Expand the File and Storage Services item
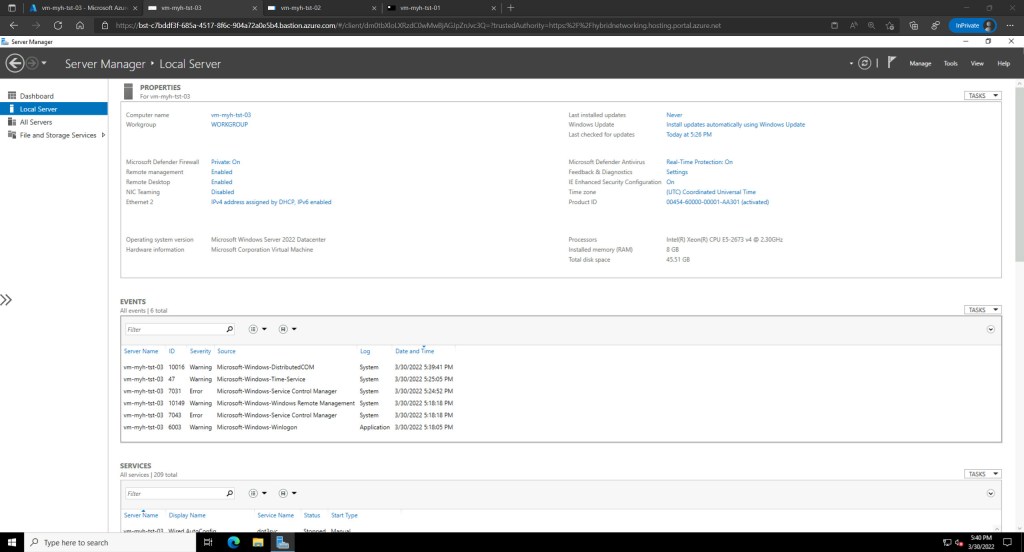The height and width of the screenshot is (552, 1024). pyautogui.click(x=103, y=135)
